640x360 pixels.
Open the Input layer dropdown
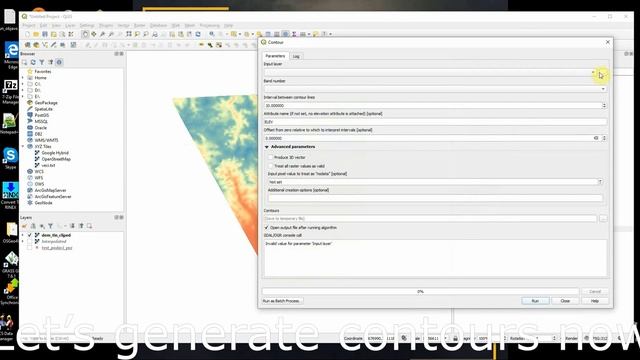[593, 73]
